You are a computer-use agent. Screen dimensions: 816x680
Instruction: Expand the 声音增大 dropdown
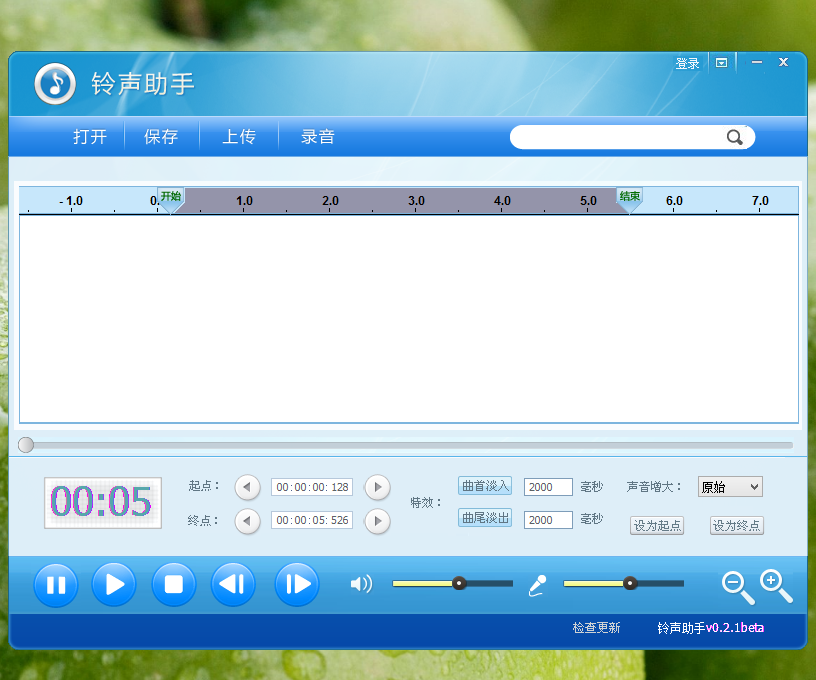pyautogui.click(x=730, y=487)
